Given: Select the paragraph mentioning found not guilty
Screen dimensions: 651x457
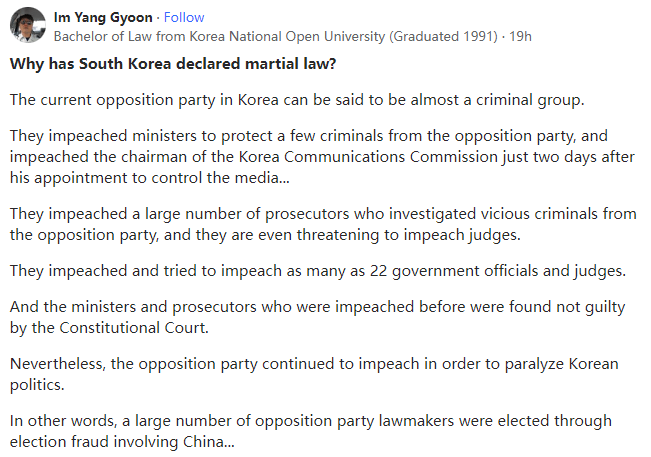Looking at the screenshot, I should tap(317, 318).
